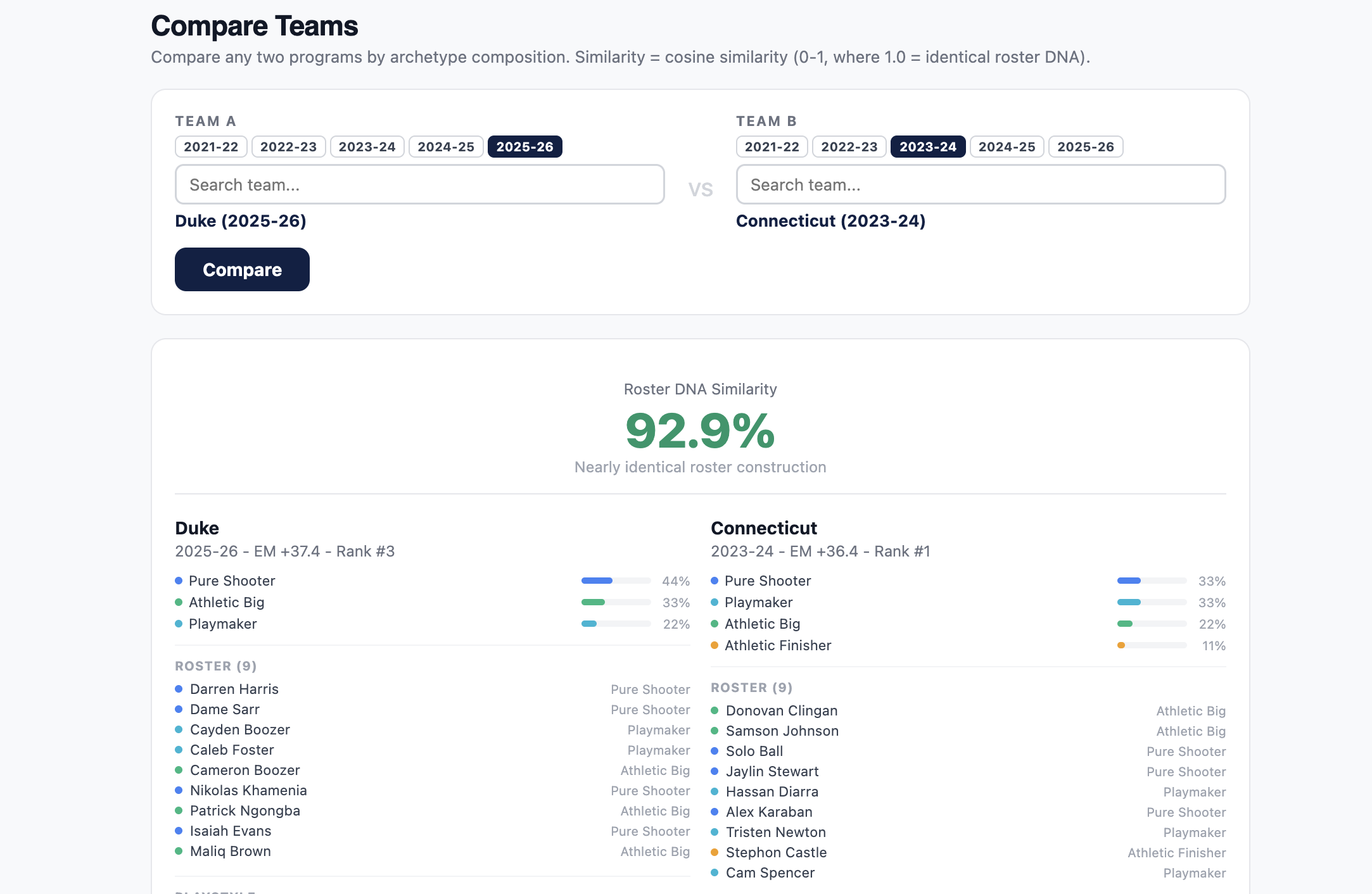The height and width of the screenshot is (894, 1372).
Task: Click Connecticut team heading in comparison
Action: tap(764, 528)
